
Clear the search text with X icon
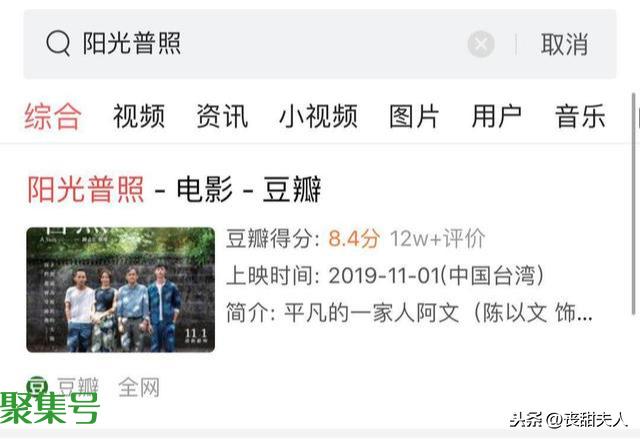pos(481,44)
